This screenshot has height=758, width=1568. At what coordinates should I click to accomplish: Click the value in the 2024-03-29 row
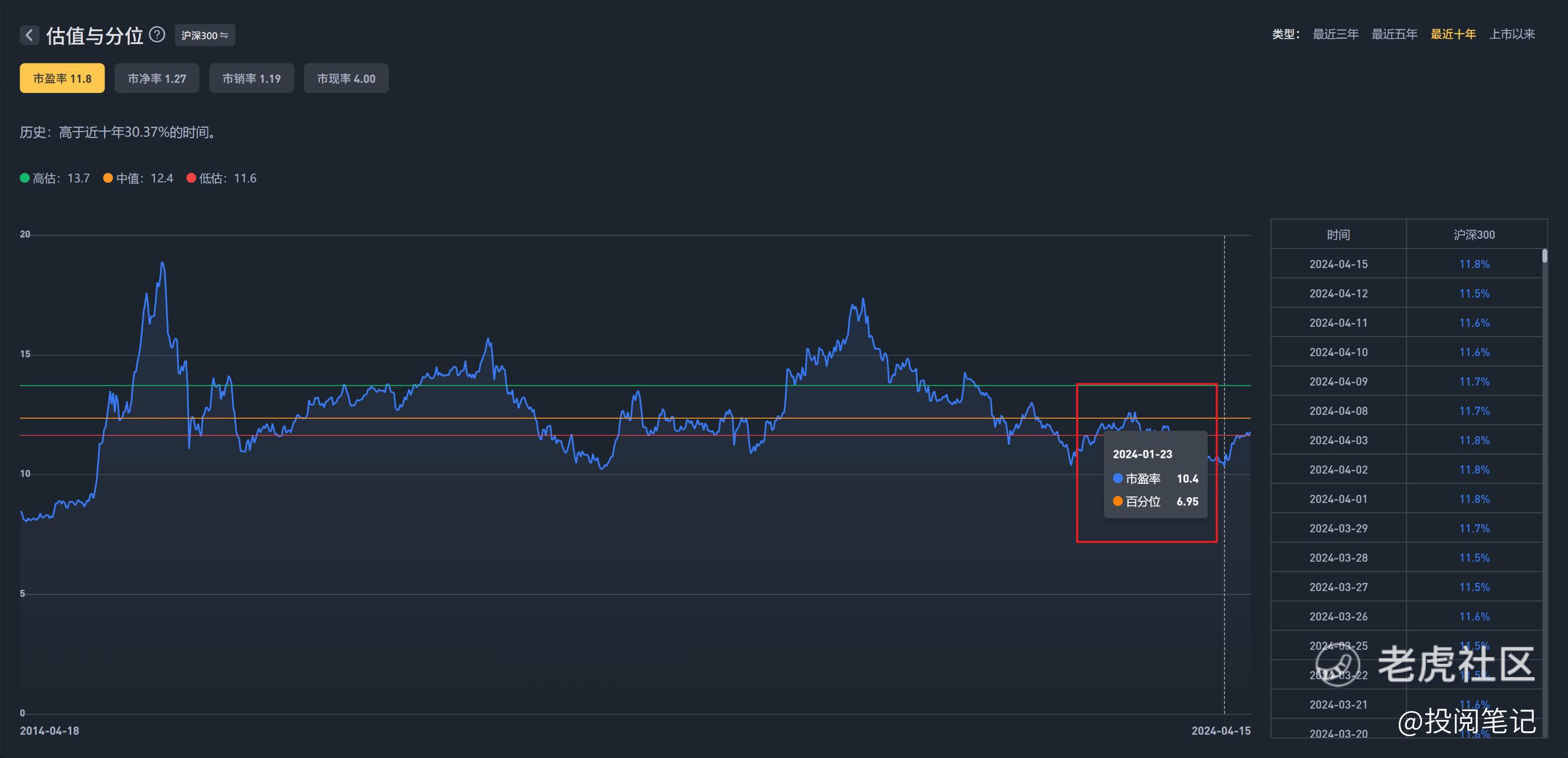point(1474,528)
